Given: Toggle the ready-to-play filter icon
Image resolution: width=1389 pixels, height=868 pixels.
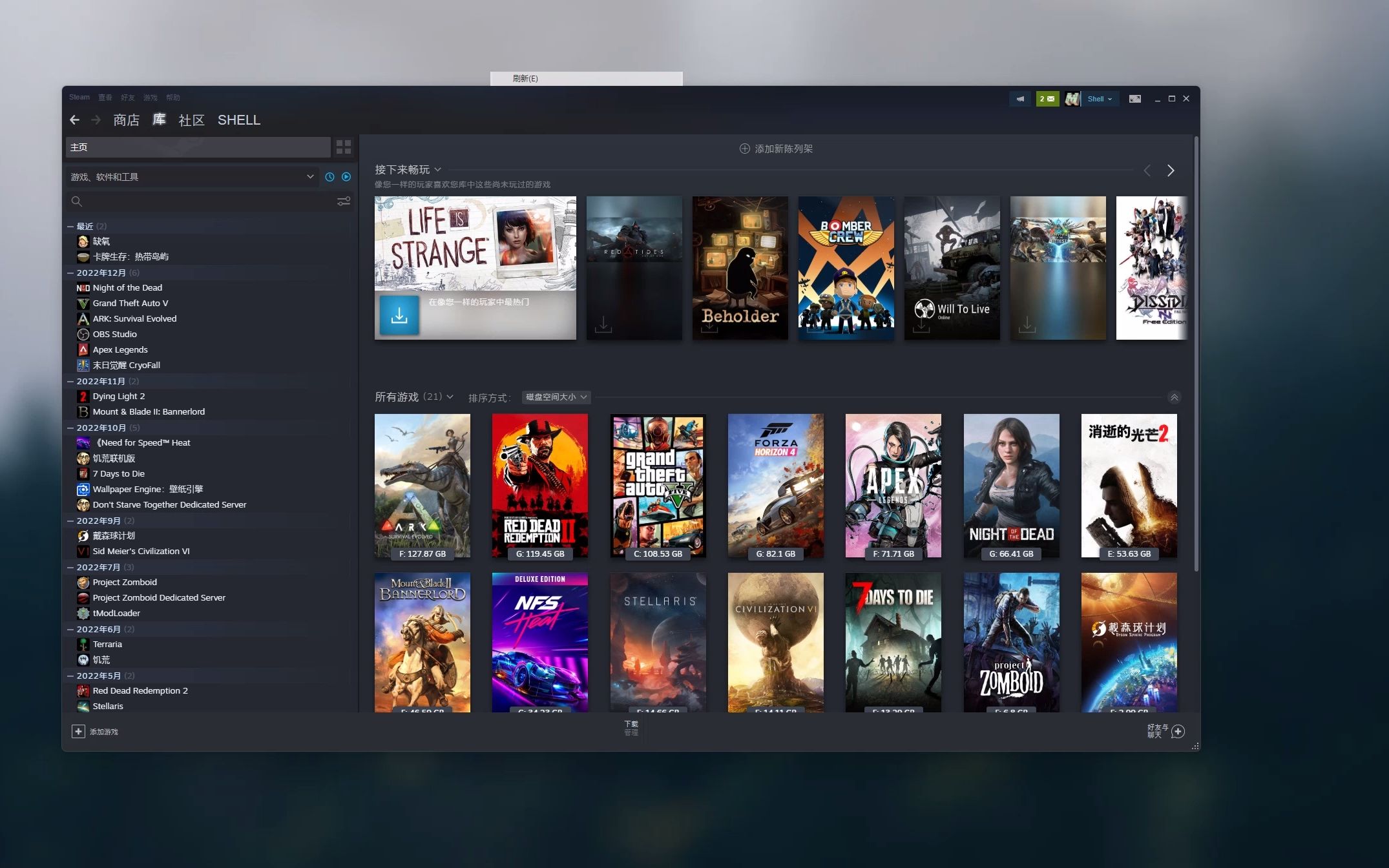Looking at the screenshot, I should (346, 177).
